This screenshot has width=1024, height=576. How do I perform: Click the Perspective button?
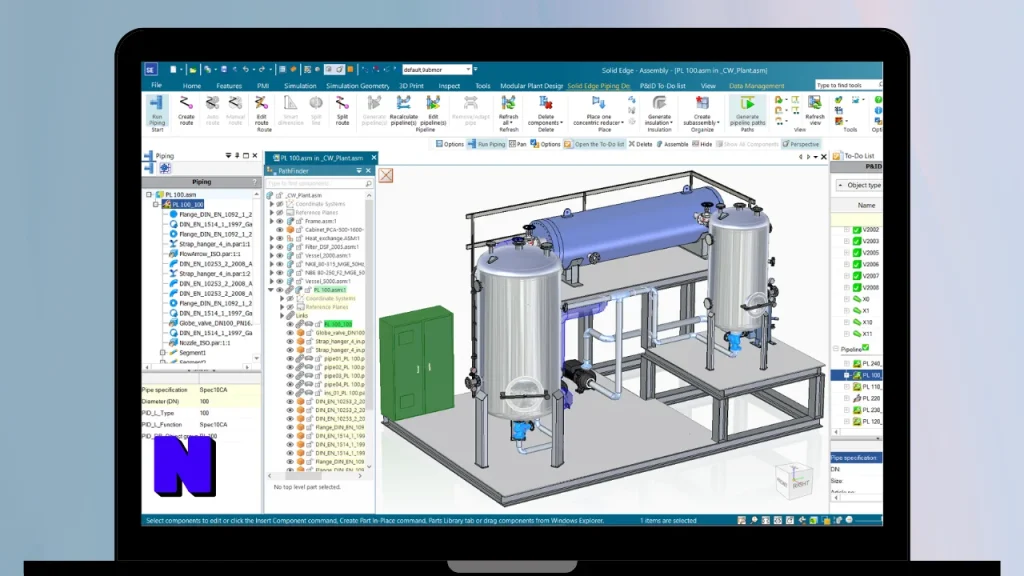click(801, 144)
